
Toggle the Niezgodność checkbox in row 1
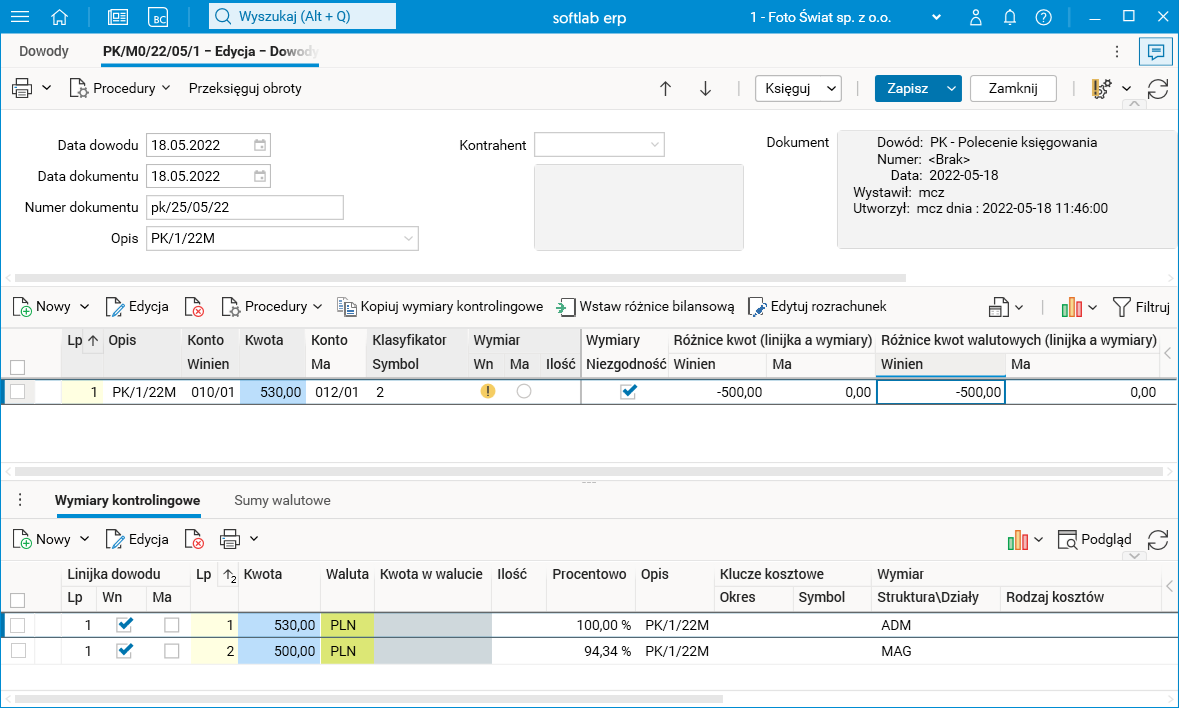point(628,392)
